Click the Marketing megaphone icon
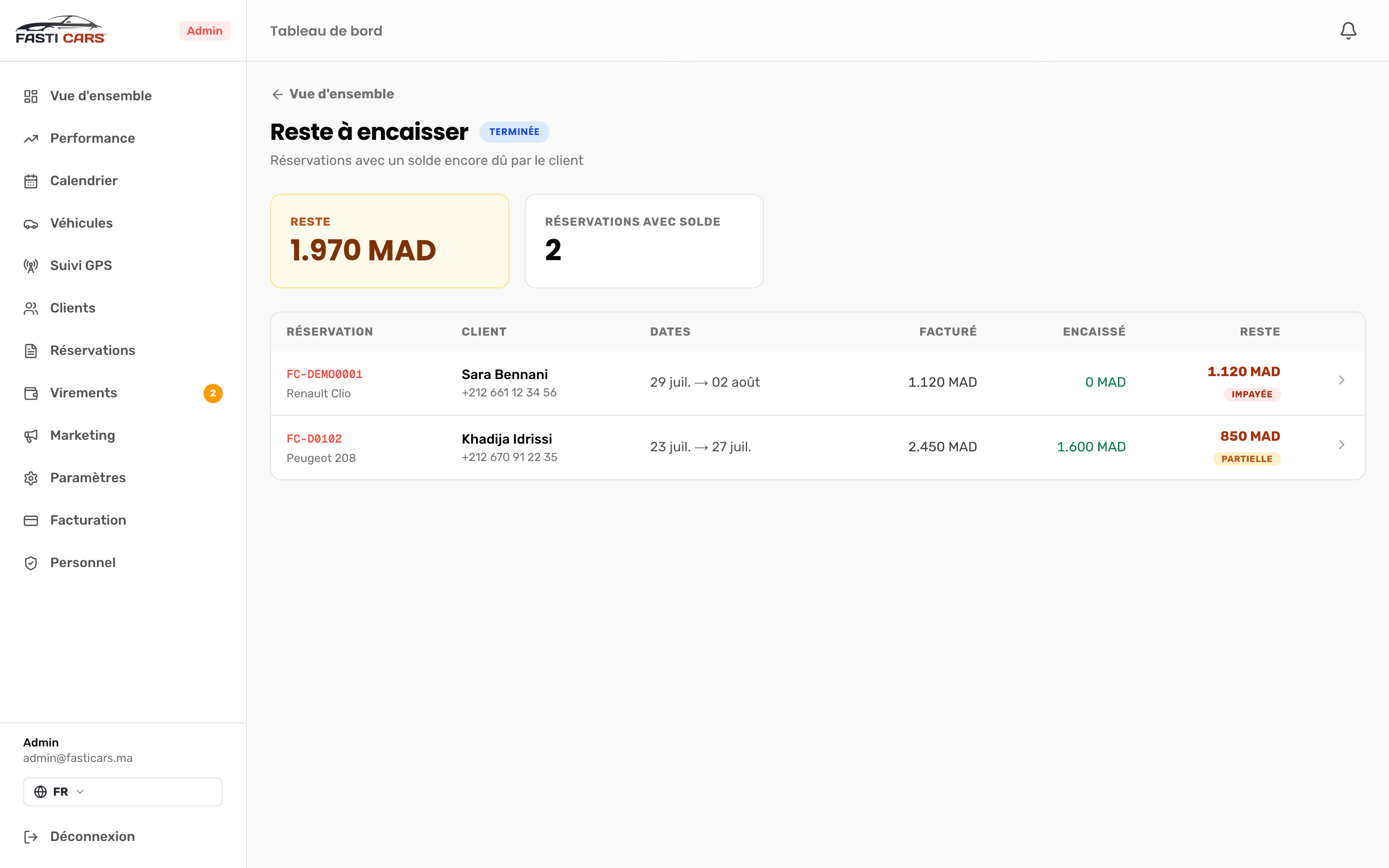Screen dimensions: 1389x868 pyautogui.click(x=31, y=436)
